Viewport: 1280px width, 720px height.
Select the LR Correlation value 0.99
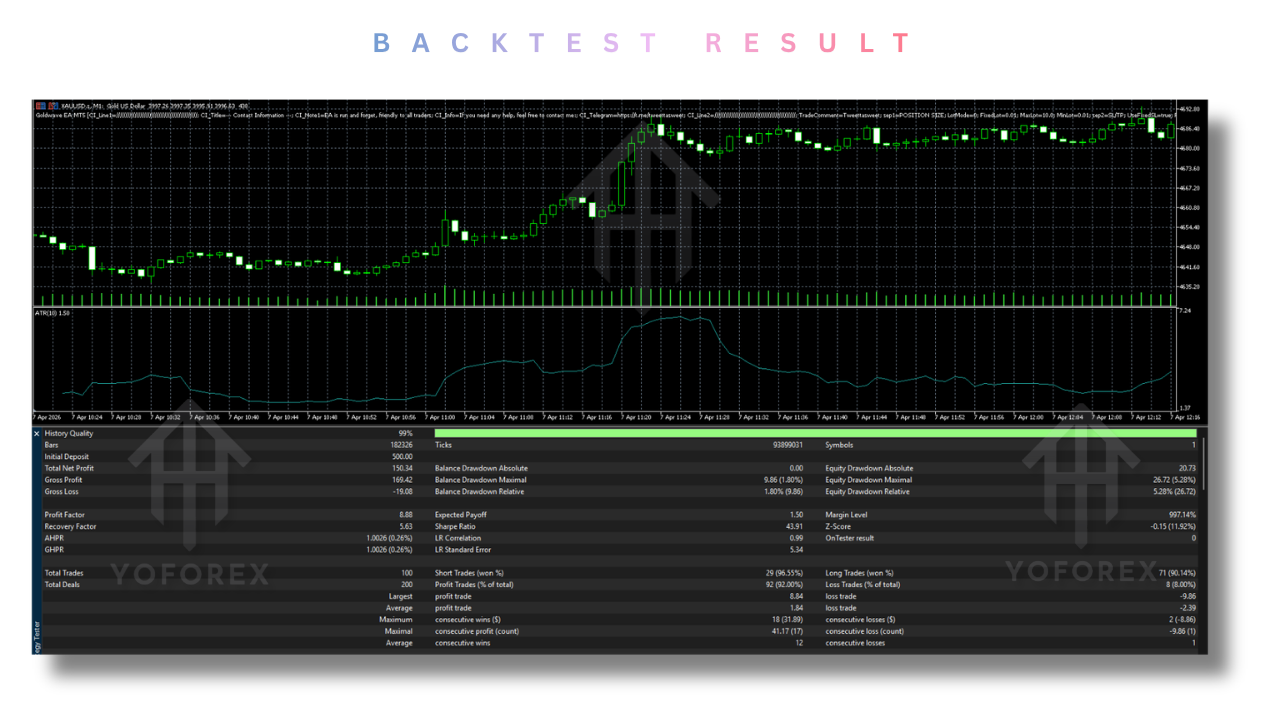pos(796,538)
